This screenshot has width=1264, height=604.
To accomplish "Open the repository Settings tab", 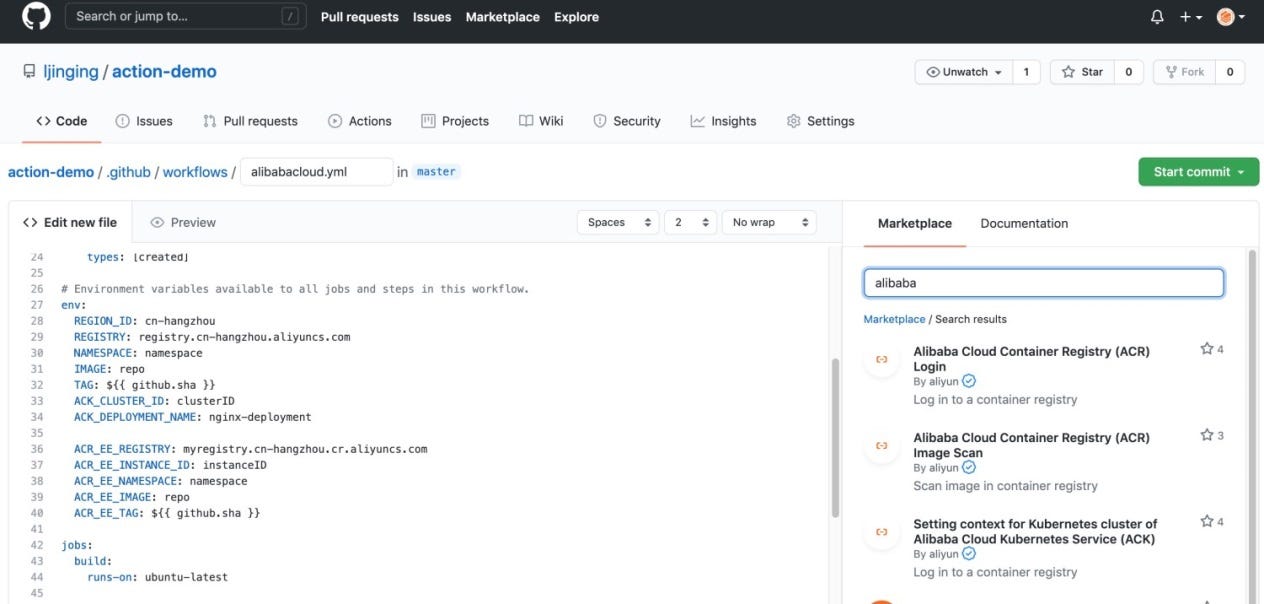I will 821,121.
